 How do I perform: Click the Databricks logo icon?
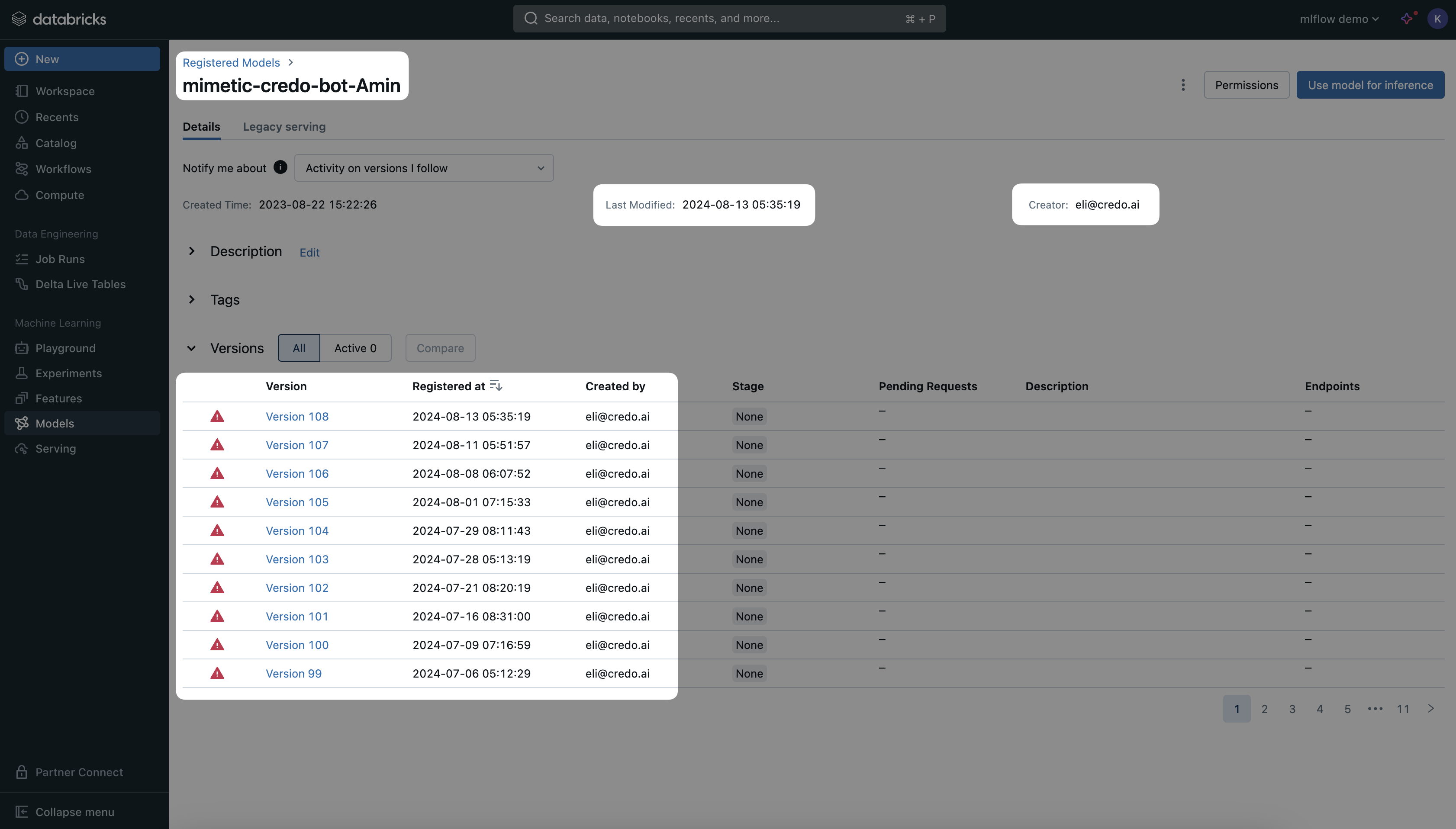coord(19,19)
